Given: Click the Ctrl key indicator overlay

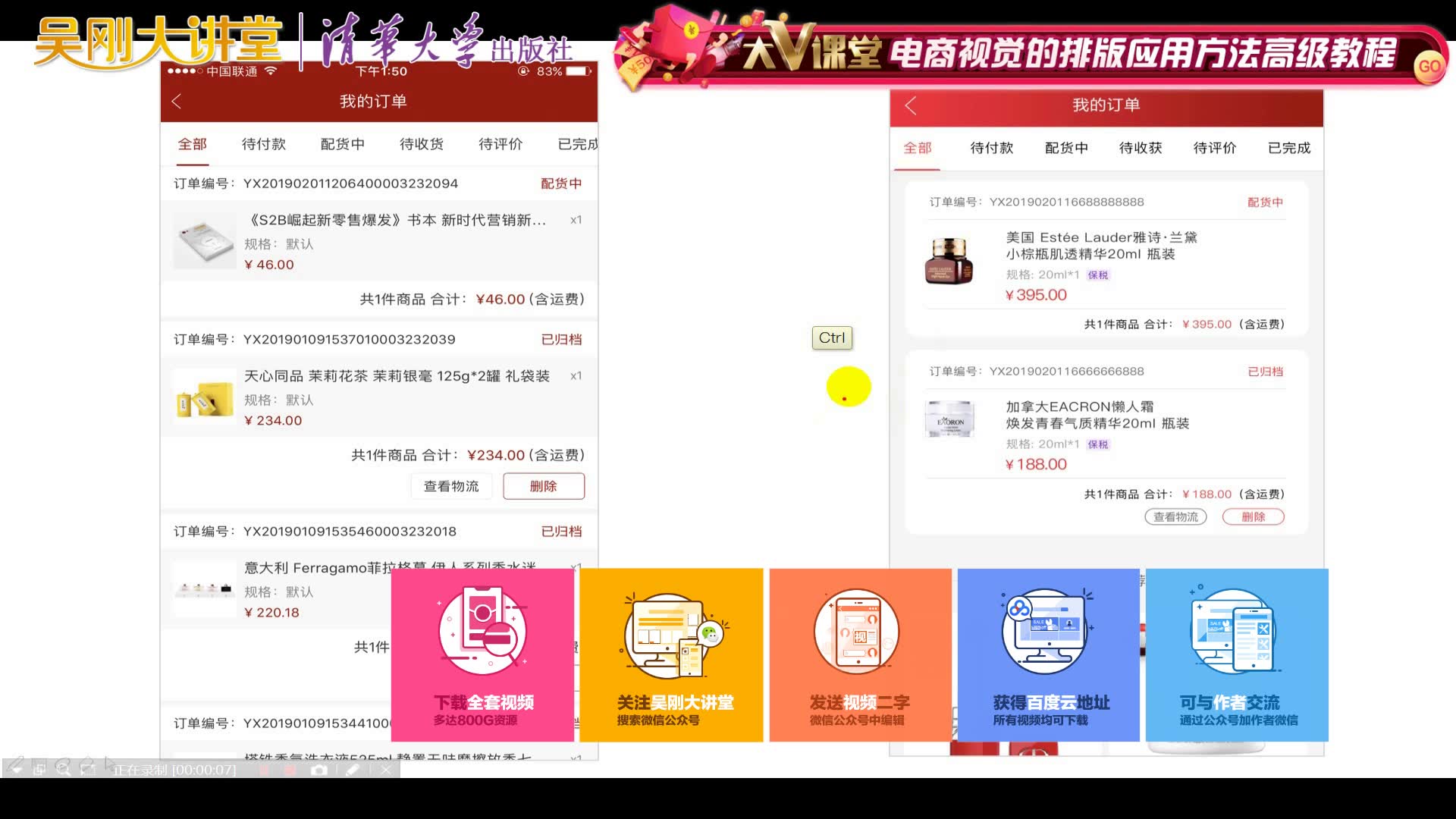Looking at the screenshot, I should point(832,338).
